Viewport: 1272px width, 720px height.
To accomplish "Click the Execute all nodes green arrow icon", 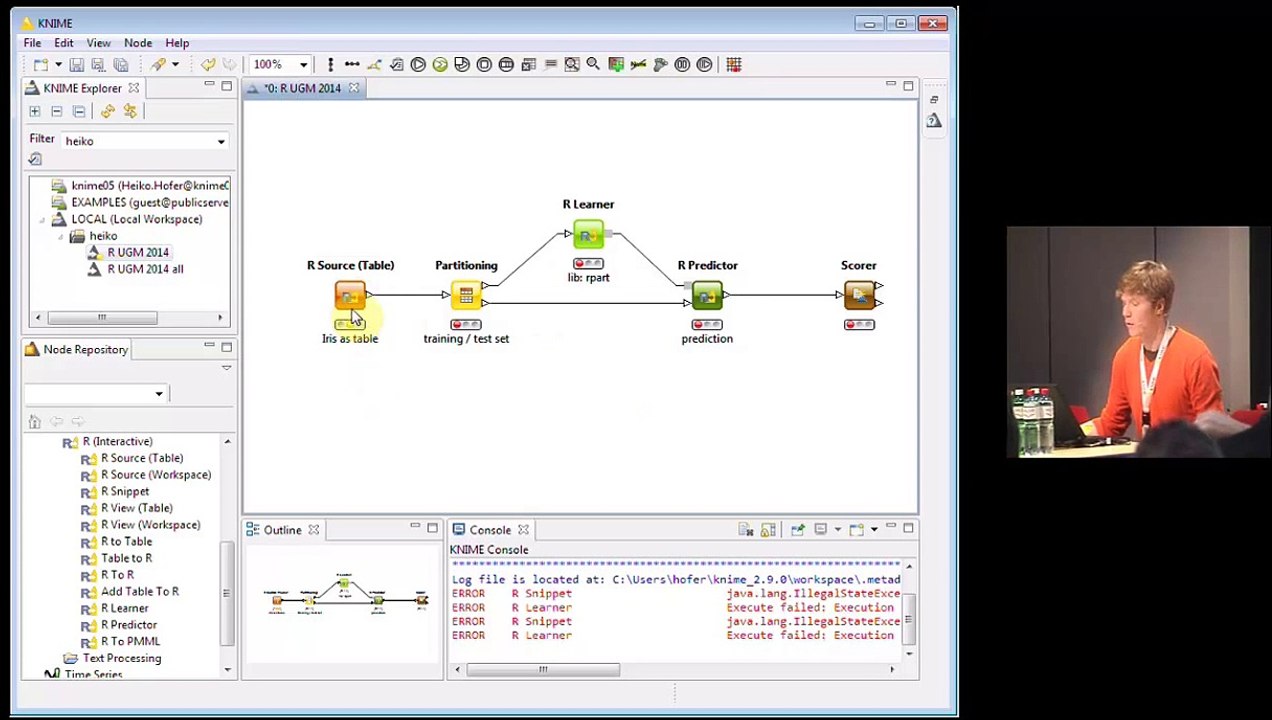I will [440, 65].
